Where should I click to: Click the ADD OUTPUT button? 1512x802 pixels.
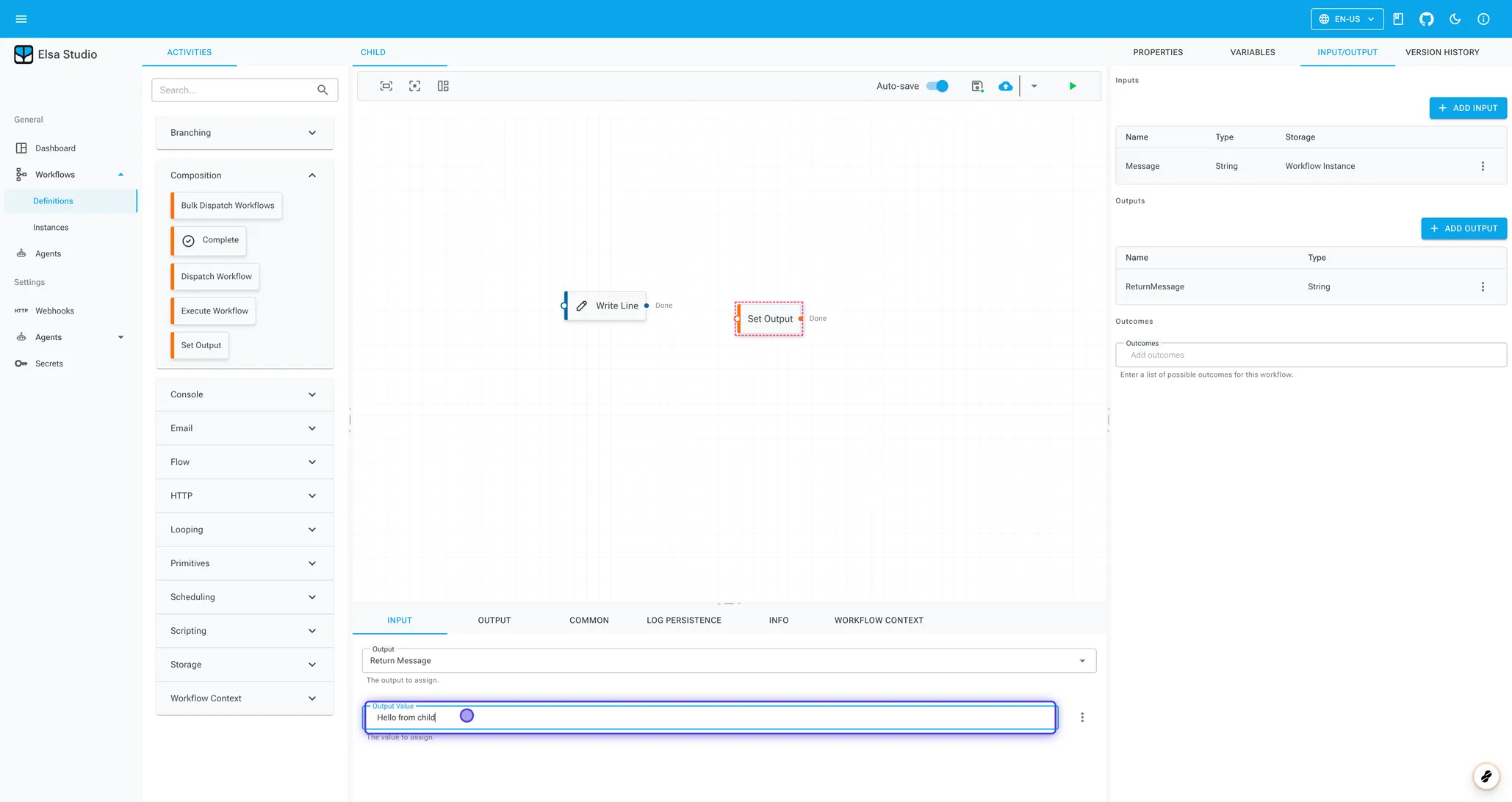[1464, 228]
